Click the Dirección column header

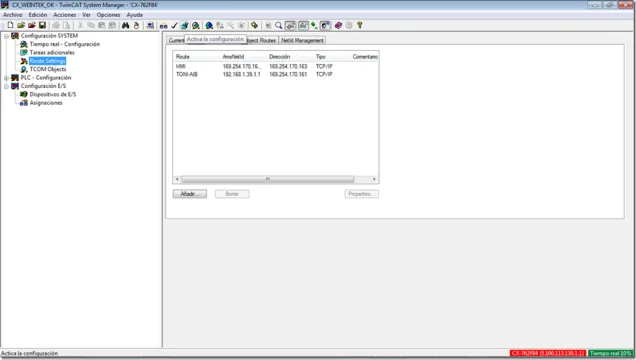[x=290, y=57]
